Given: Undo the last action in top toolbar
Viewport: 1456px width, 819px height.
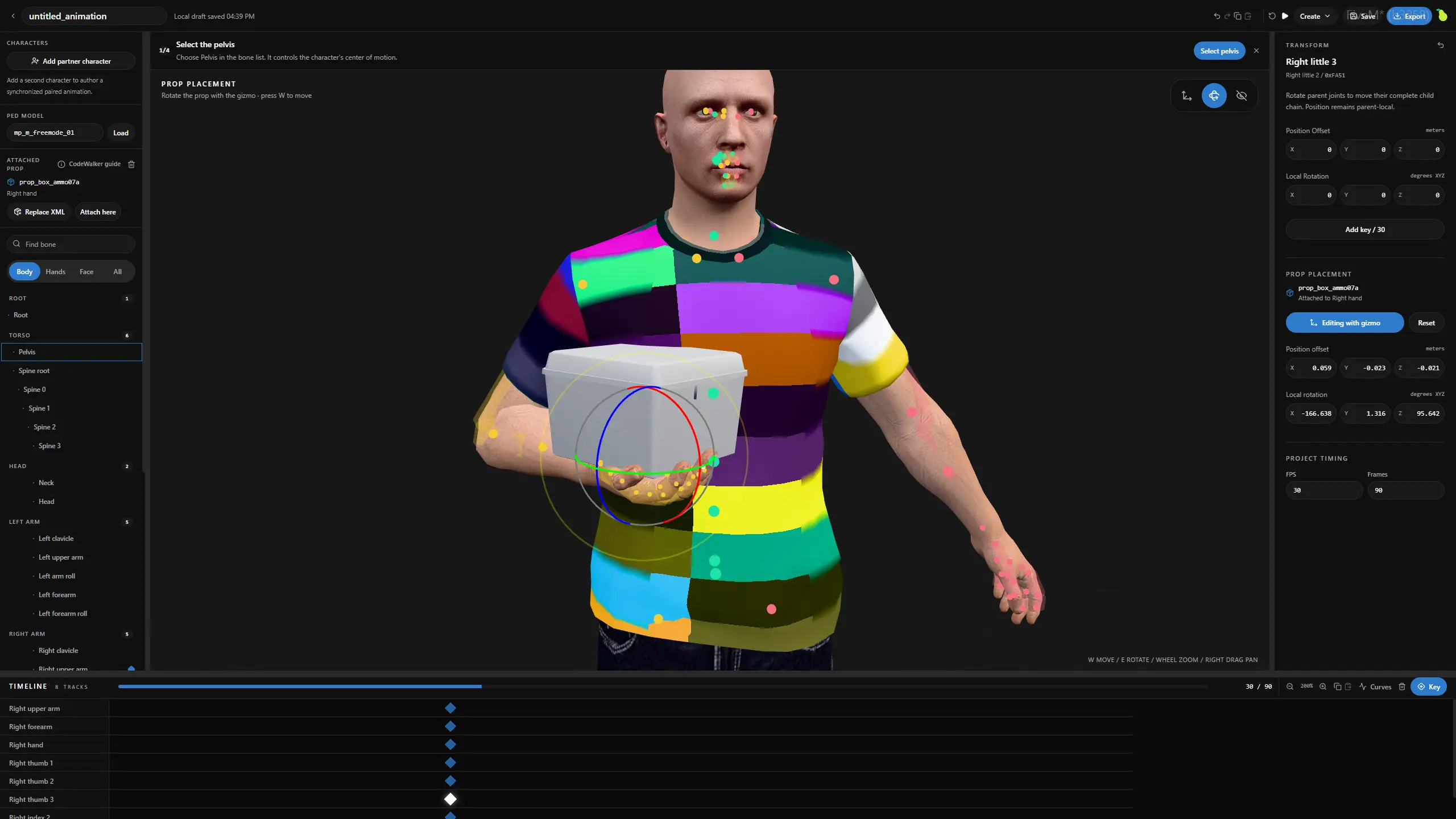Looking at the screenshot, I should click(1217, 16).
